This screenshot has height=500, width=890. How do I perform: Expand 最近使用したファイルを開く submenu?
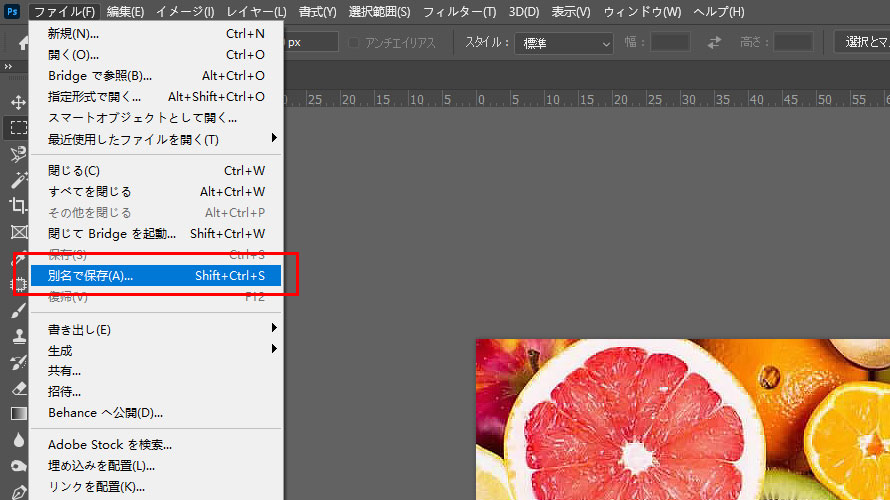(x=274, y=138)
